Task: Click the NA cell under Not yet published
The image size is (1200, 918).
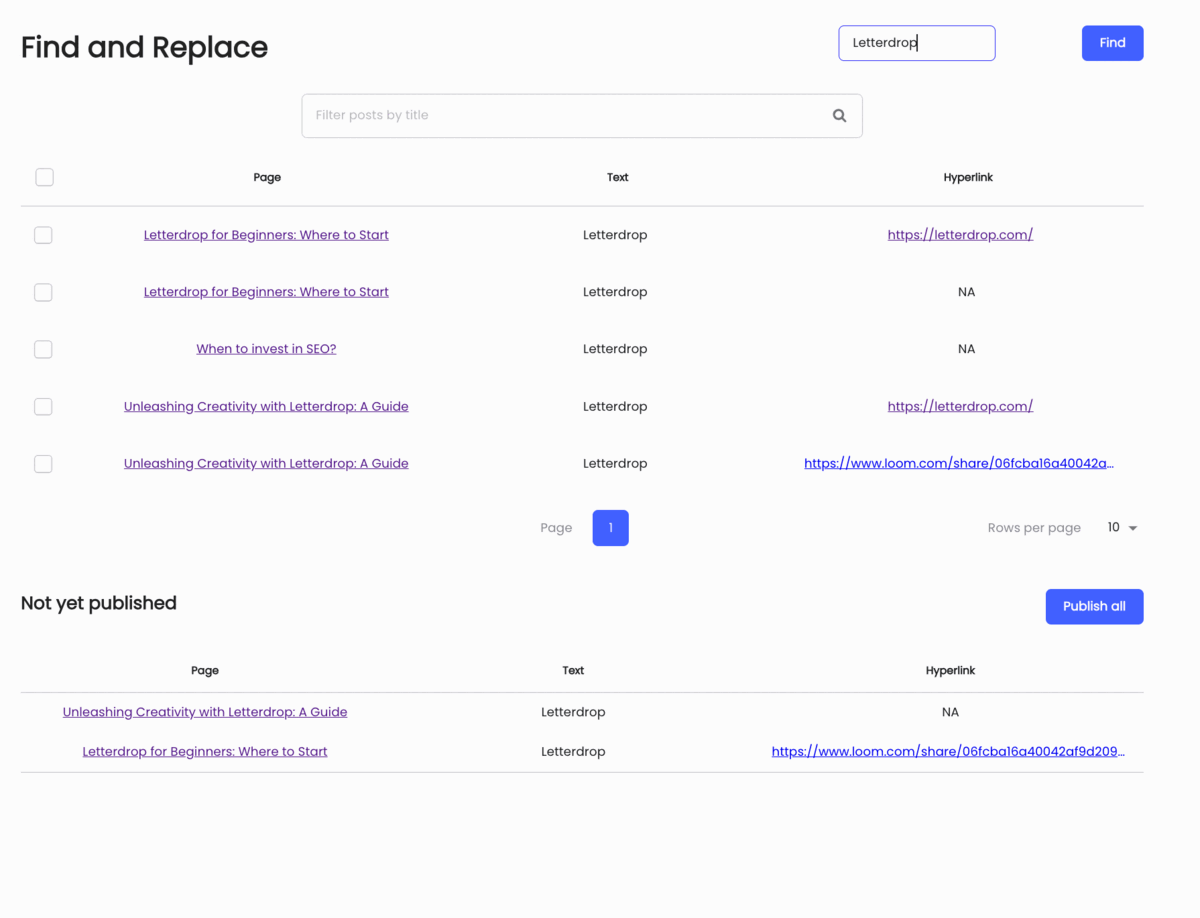Action: (950, 712)
